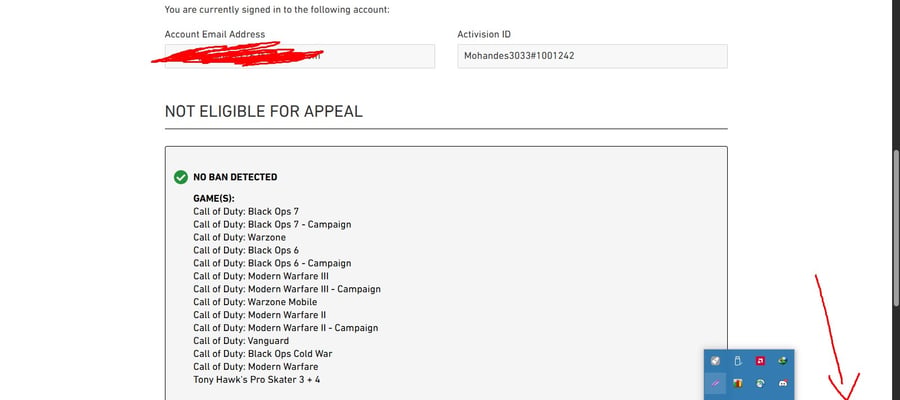Open the highlighted purple slash tray icon

coord(715,383)
